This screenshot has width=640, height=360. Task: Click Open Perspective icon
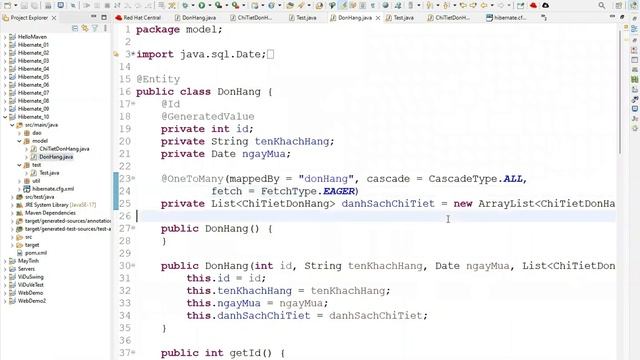(x=619, y=5)
